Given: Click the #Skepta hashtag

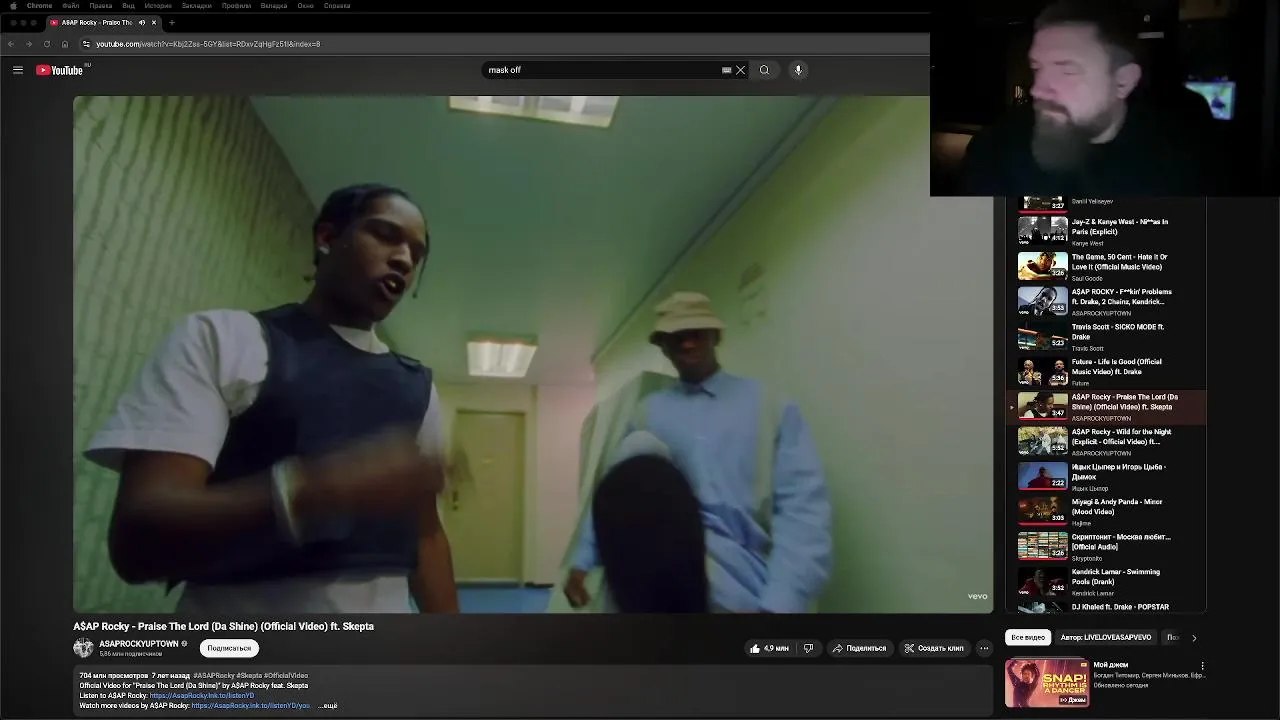Looking at the screenshot, I should [250, 676].
